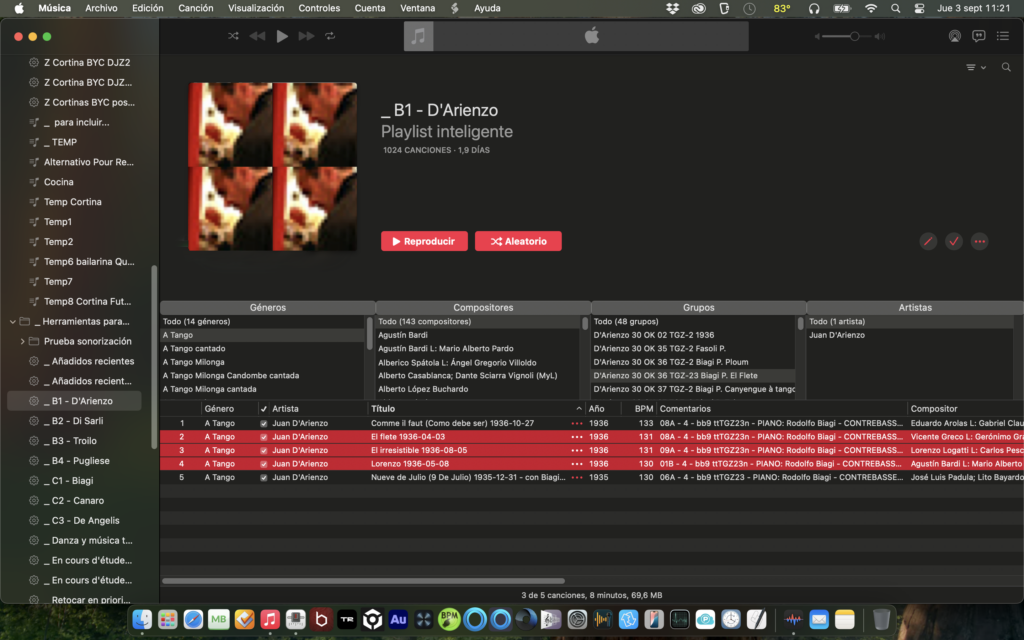
Task: Open AirPlay output icon
Action: pos(954,36)
